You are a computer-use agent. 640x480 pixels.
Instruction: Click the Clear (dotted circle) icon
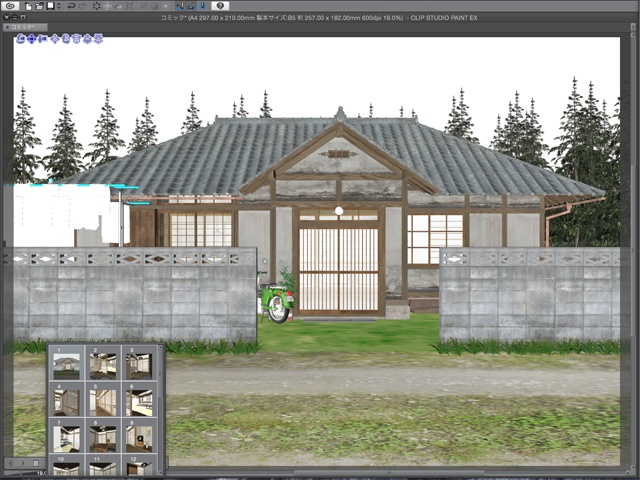(96, 6)
